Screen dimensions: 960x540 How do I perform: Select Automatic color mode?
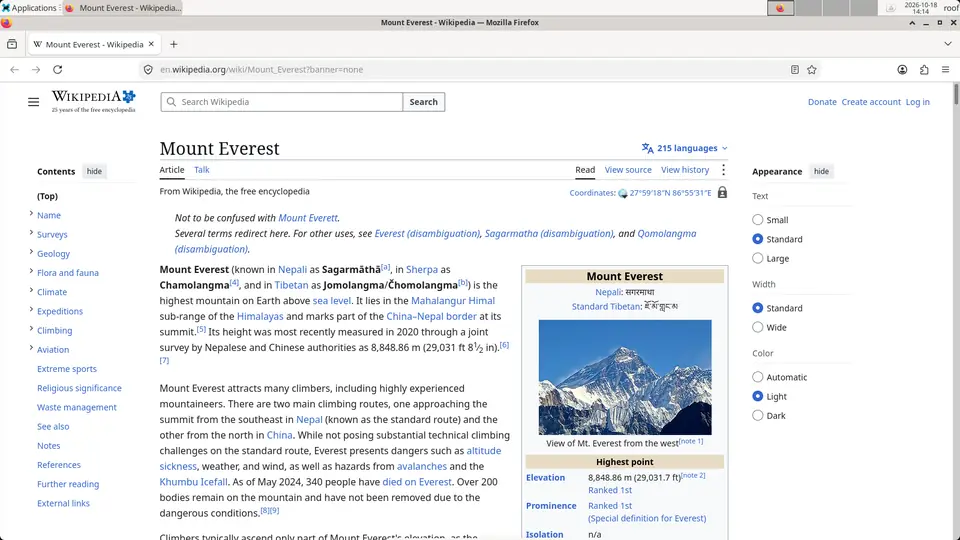757,377
